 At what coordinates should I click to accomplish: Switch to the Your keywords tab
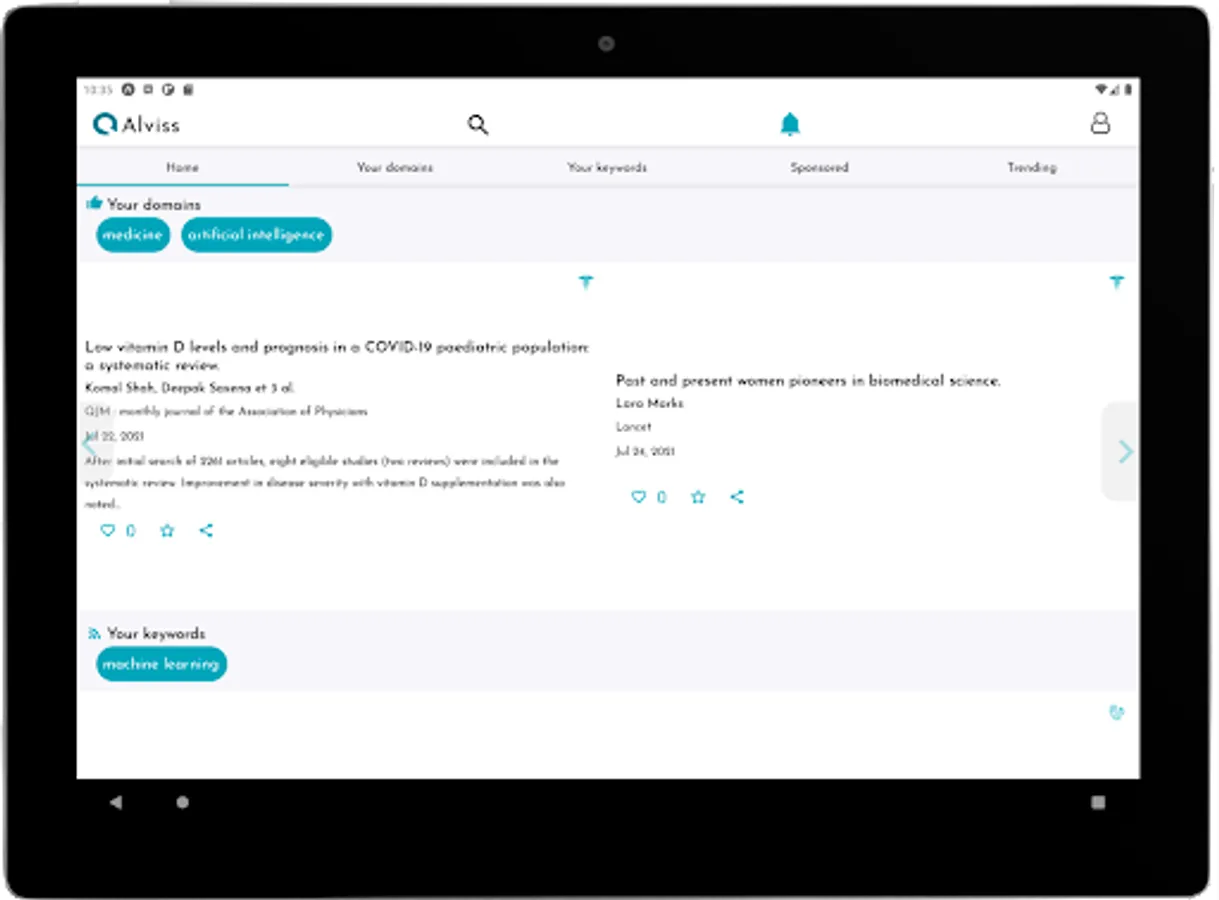[x=607, y=168]
